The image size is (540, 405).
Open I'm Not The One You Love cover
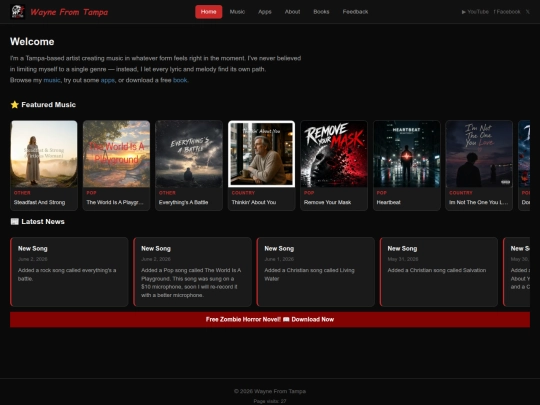click(479, 154)
